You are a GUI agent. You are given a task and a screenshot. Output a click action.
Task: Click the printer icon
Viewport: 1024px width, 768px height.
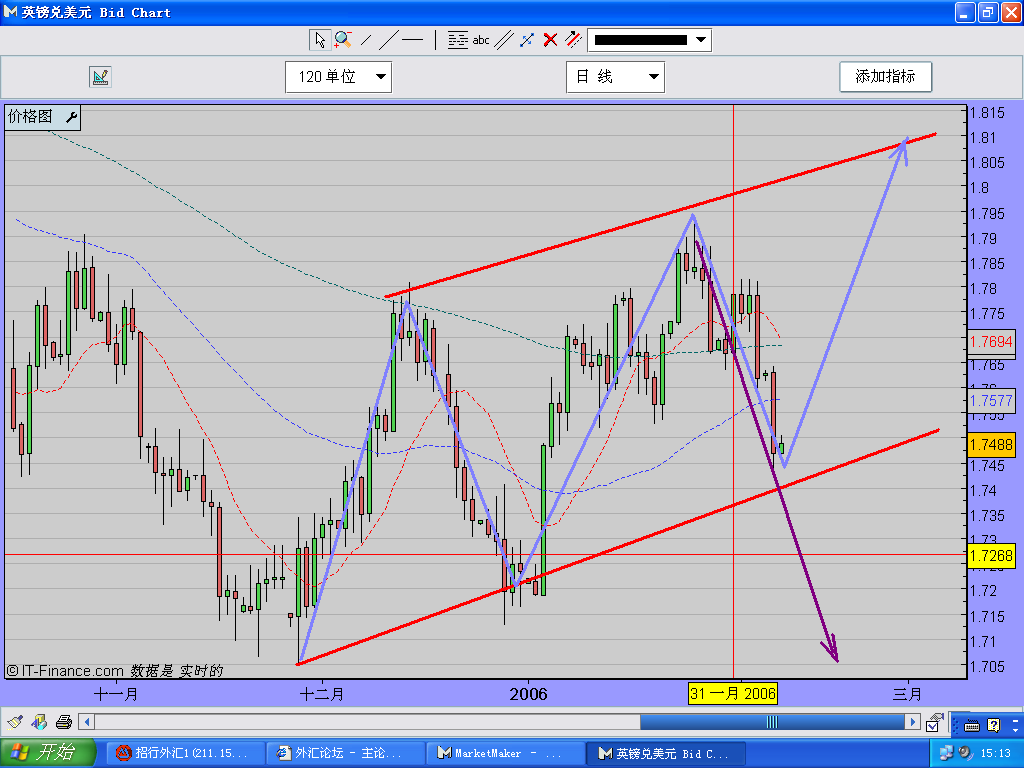[63, 722]
